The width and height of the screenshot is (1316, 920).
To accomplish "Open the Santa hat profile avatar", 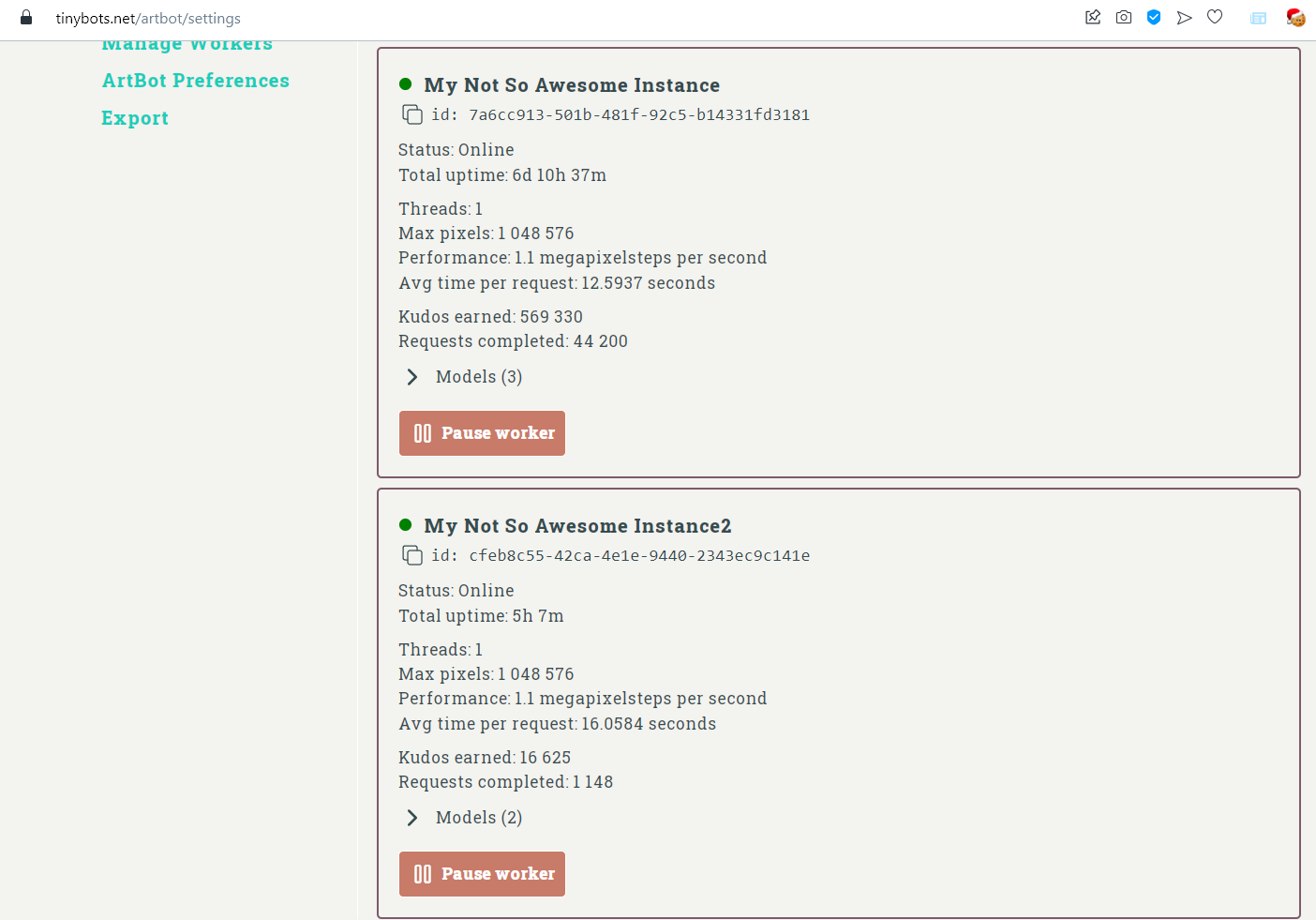I will click(1295, 17).
